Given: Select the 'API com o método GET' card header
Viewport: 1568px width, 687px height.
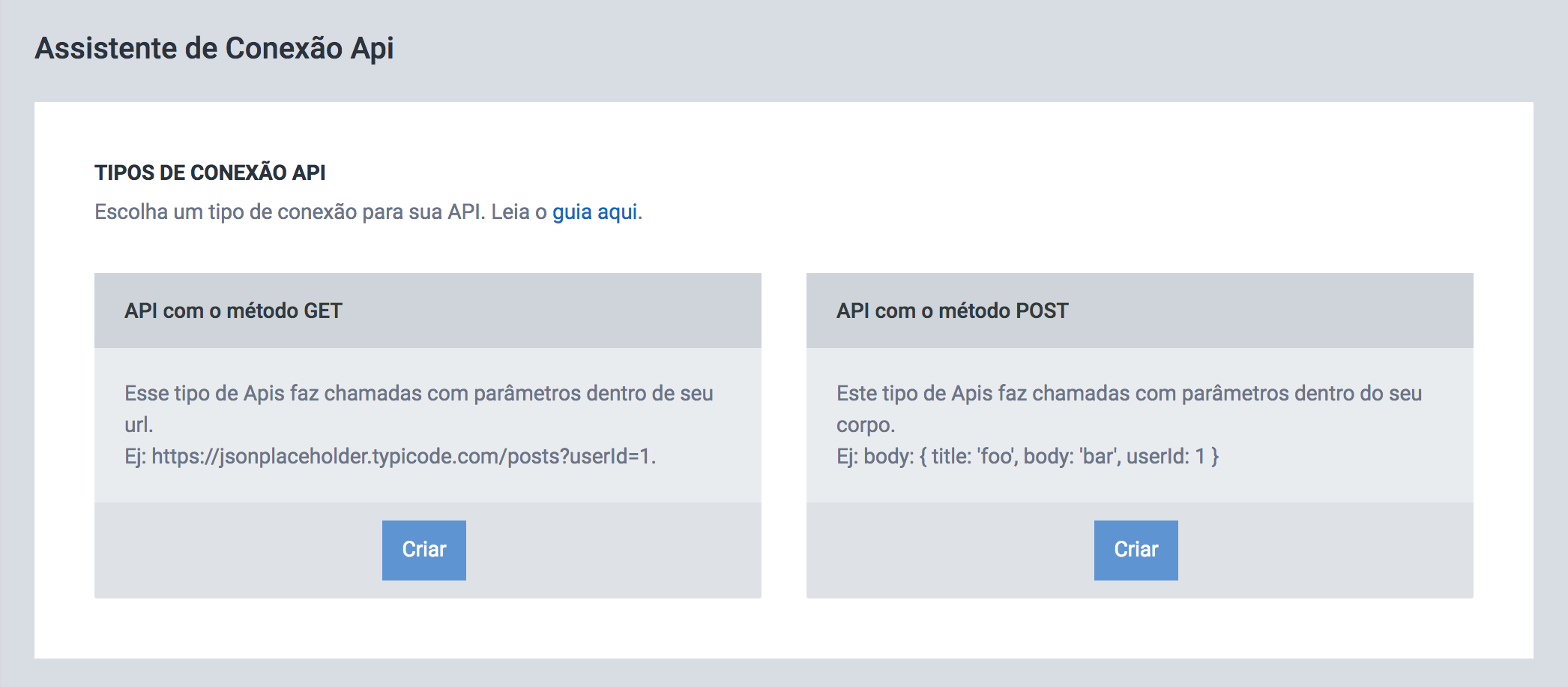Looking at the screenshot, I should pyautogui.click(x=428, y=310).
